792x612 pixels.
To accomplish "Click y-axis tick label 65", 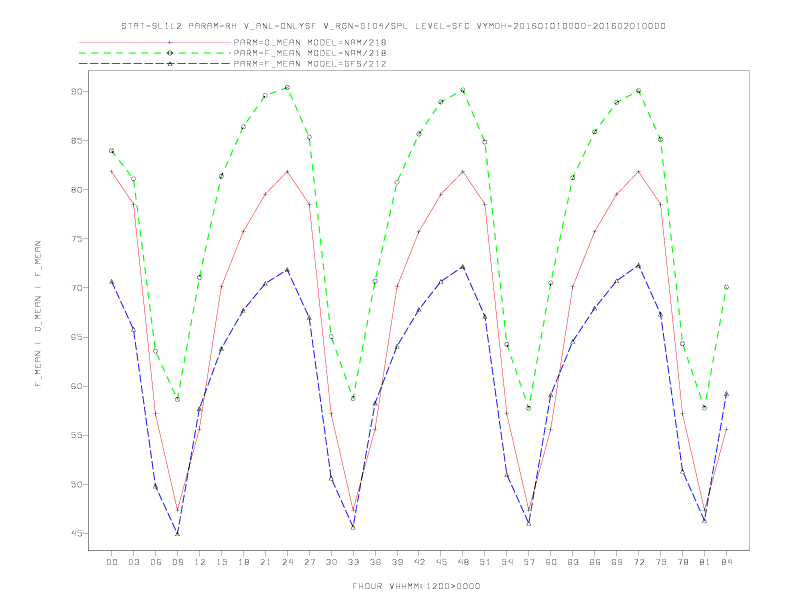I will tap(77, 337).
